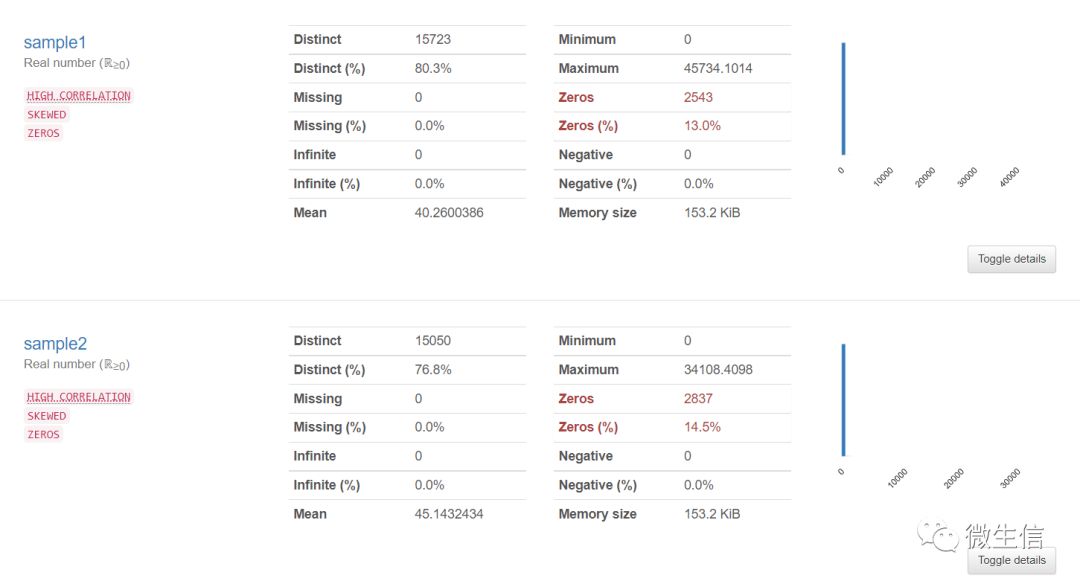Click sample2's red Zeros (%) value 14.5%
The image size is (1080, 584).
click(x=702, y=427)
